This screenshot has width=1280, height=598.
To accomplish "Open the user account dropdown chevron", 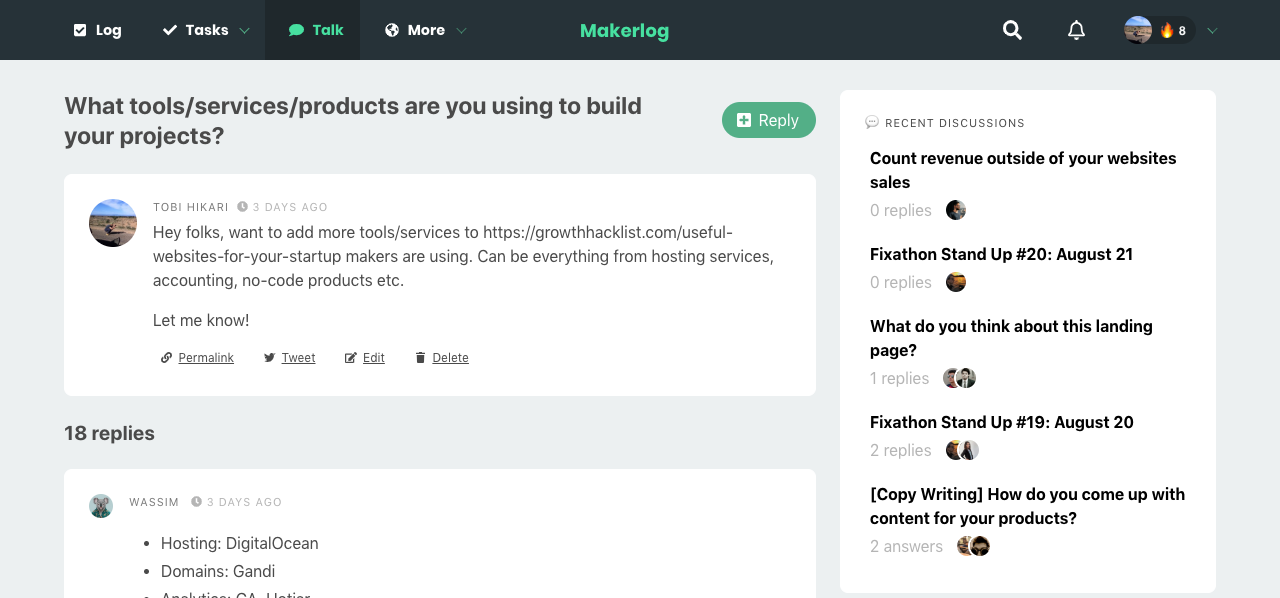I will [1212, 31].
